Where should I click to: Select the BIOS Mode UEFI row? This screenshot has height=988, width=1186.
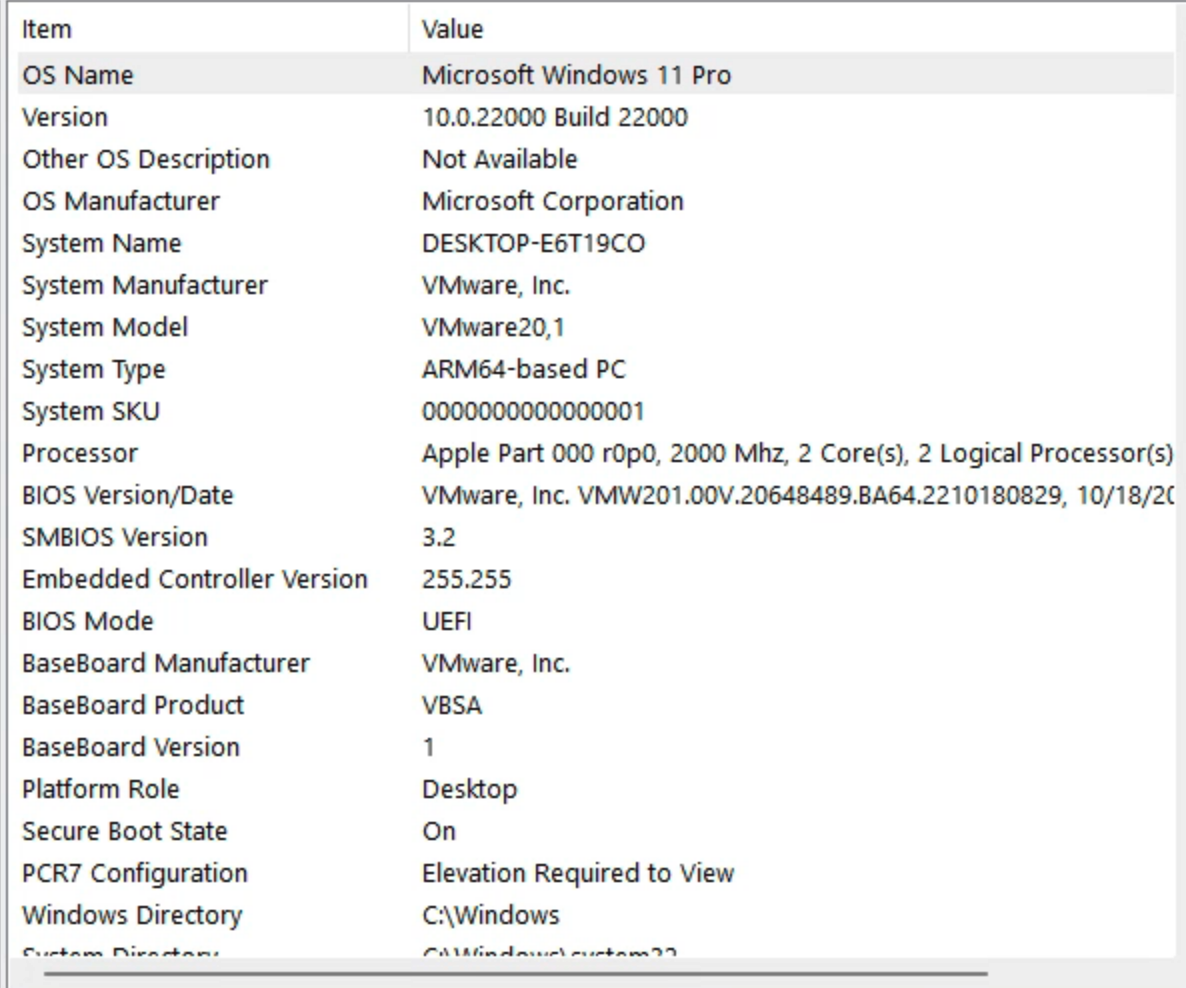(x=88, y=621)
